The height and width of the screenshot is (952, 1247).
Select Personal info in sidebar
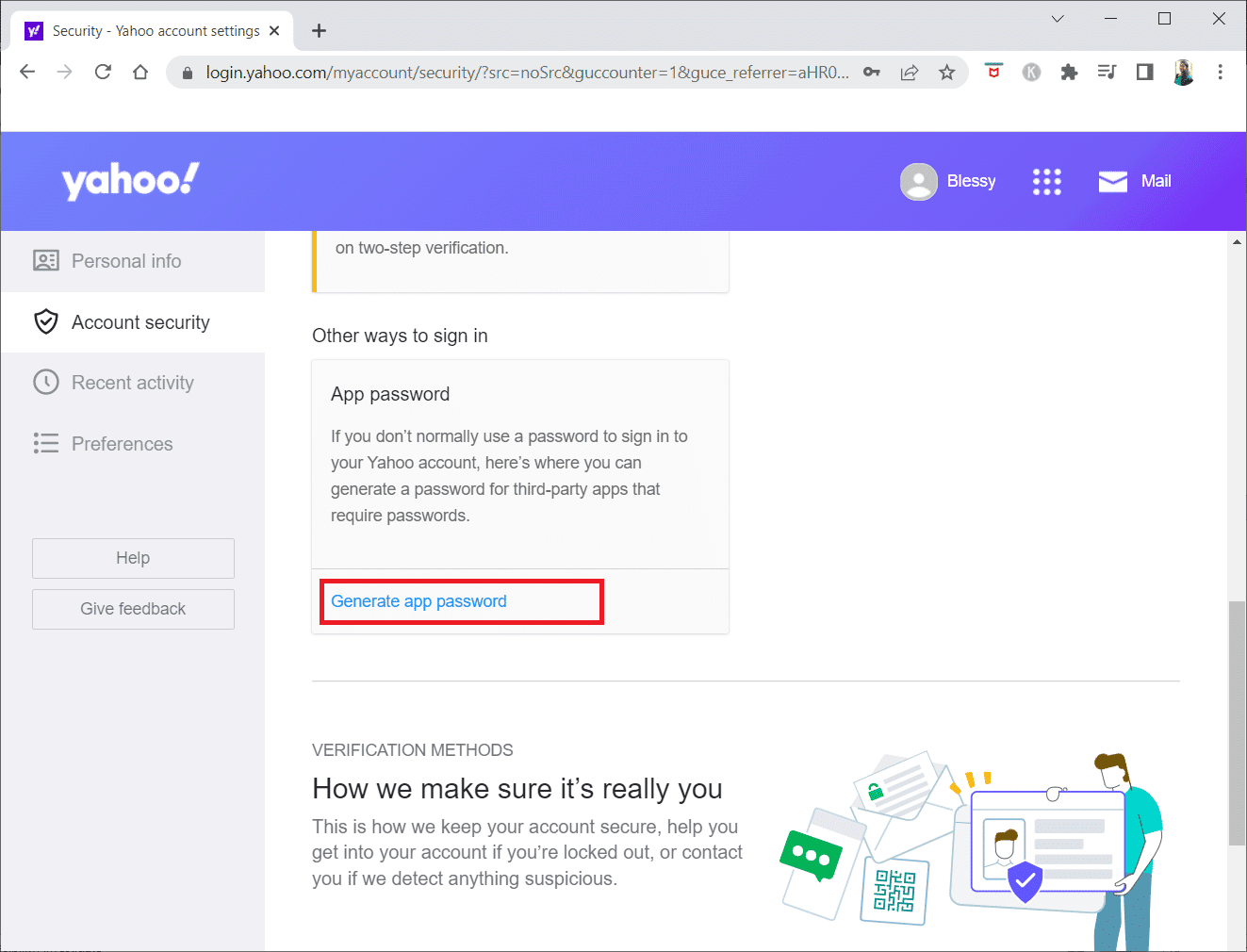(x=126, y=261)
